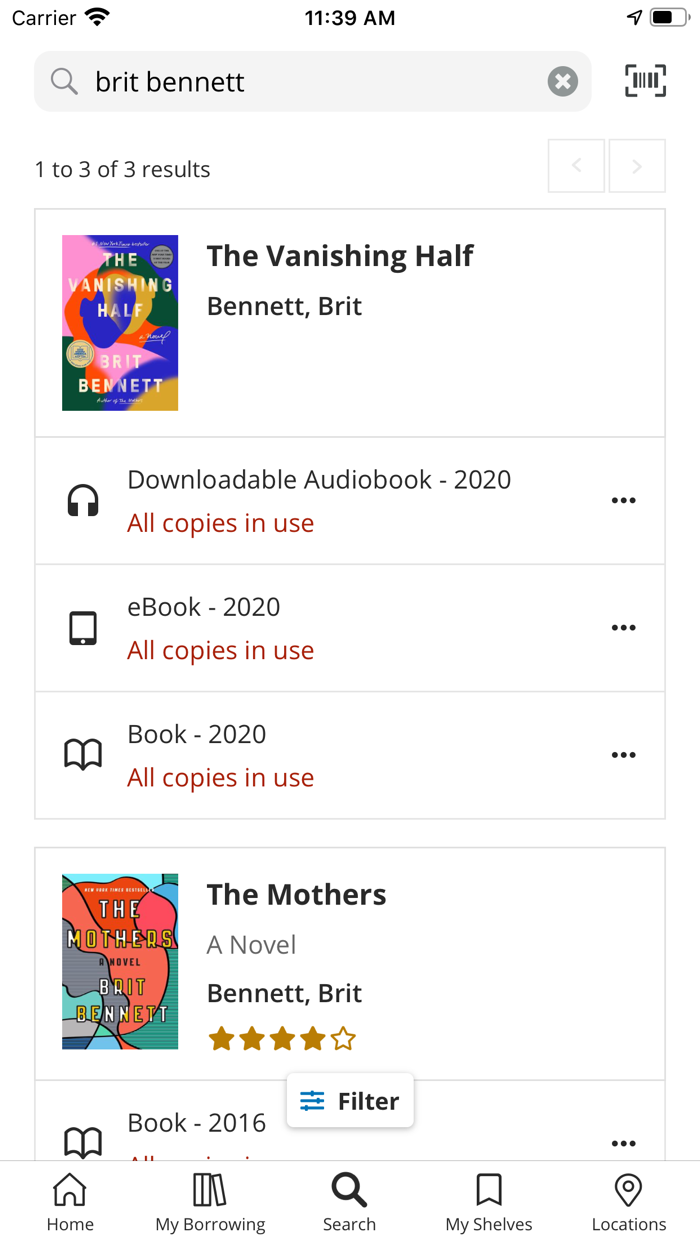Open The Mothers cover thumbnail
700x1244 pixels.
coord(120,961)
